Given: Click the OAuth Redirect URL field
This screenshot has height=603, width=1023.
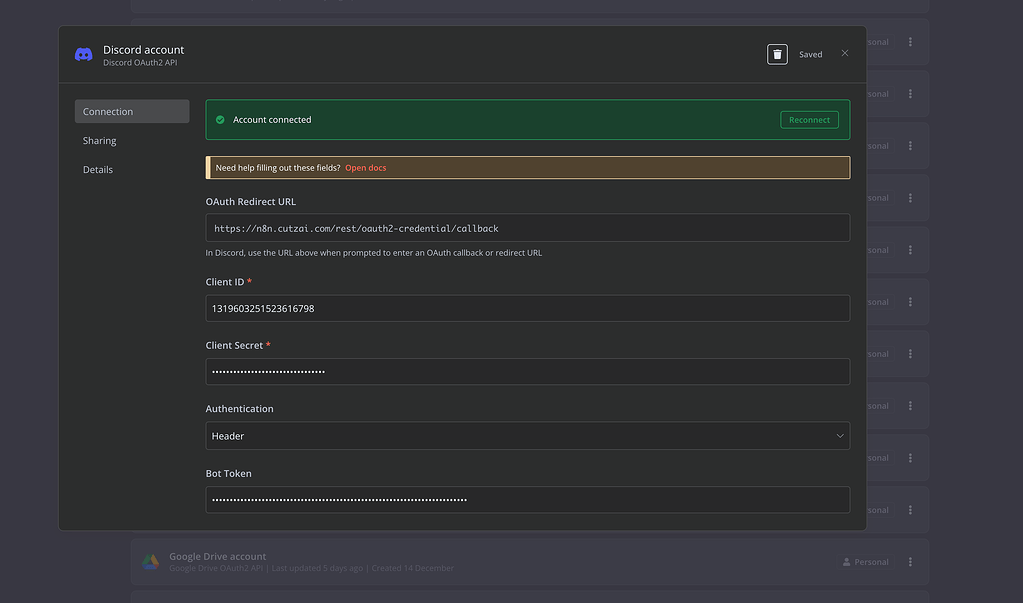Looking at the screenshot, I should point(527,227).
